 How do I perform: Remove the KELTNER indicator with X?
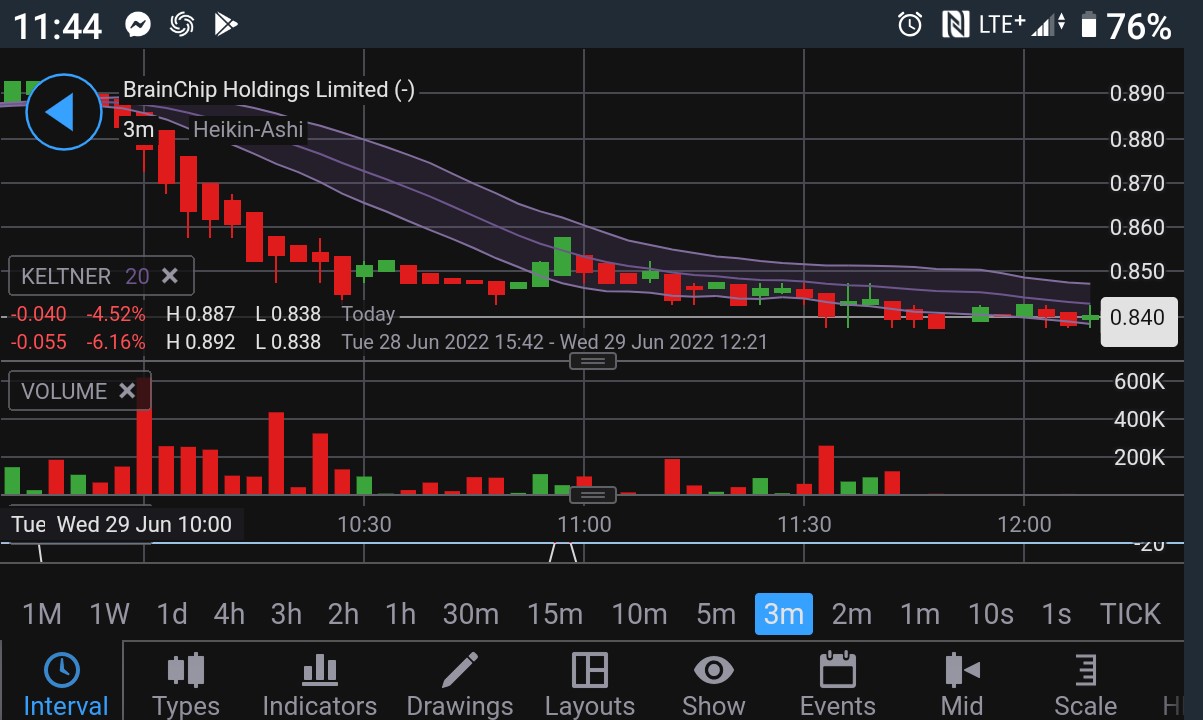tap(170, 276)
